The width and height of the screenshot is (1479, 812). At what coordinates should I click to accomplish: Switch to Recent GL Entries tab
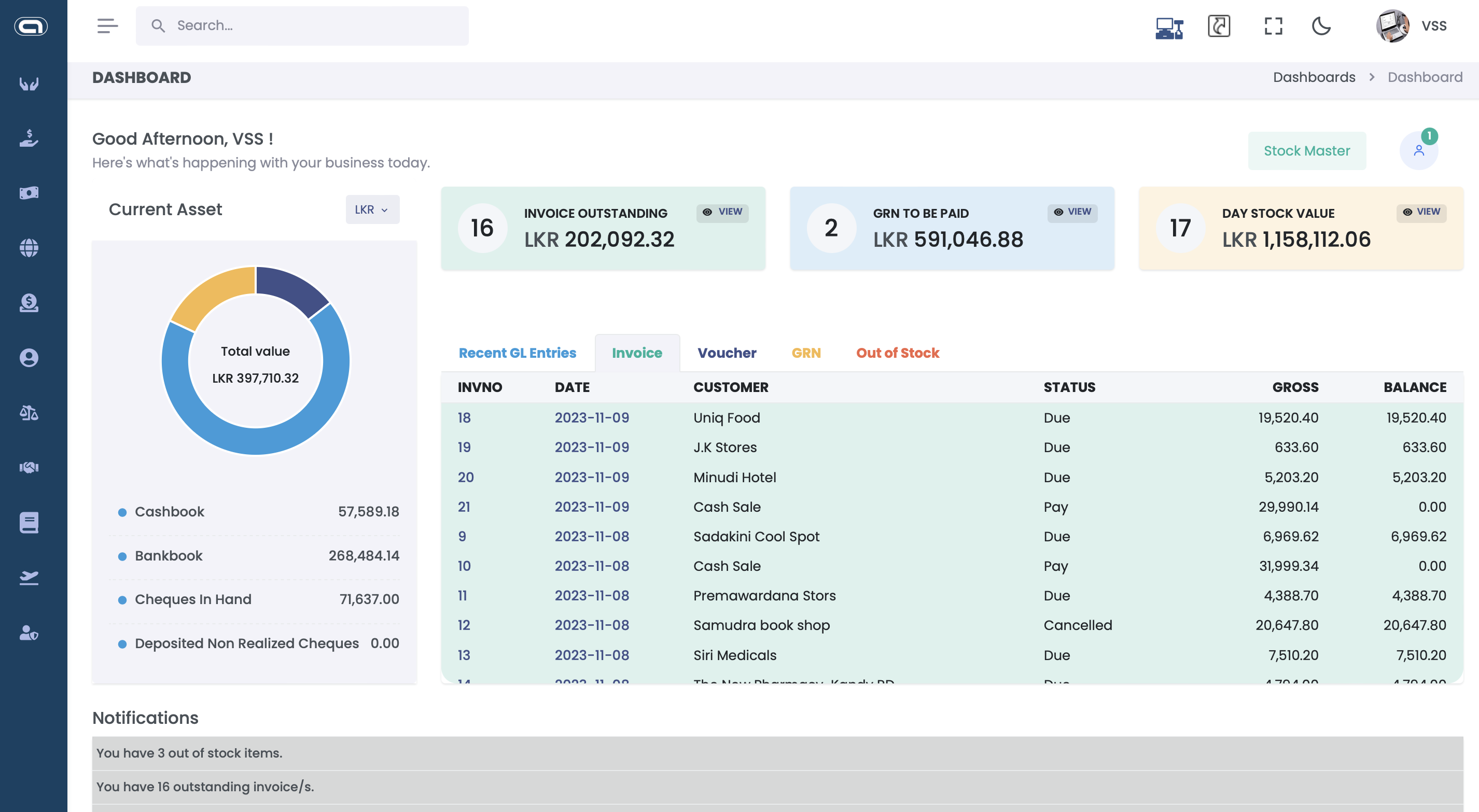(517, 353)
